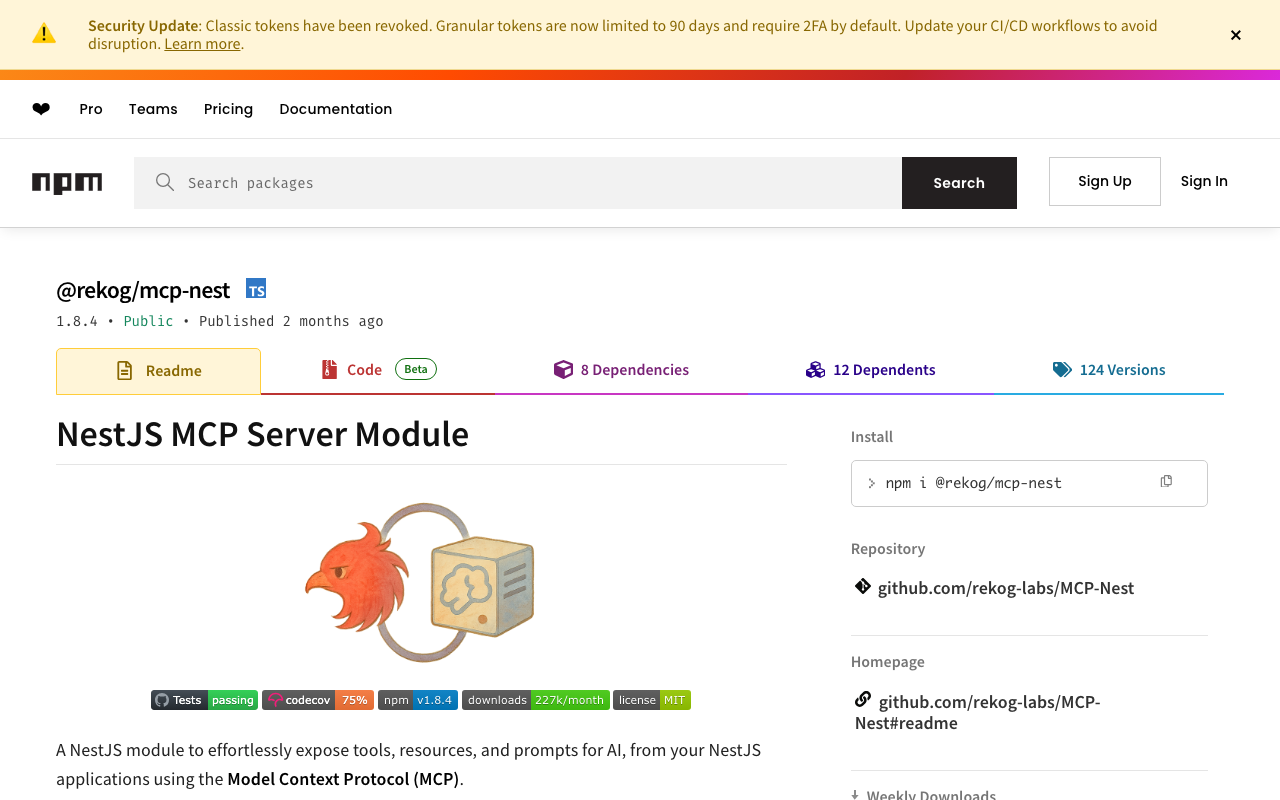
Task: Open the 12 Dependents tab
Action: click(871, 370)
